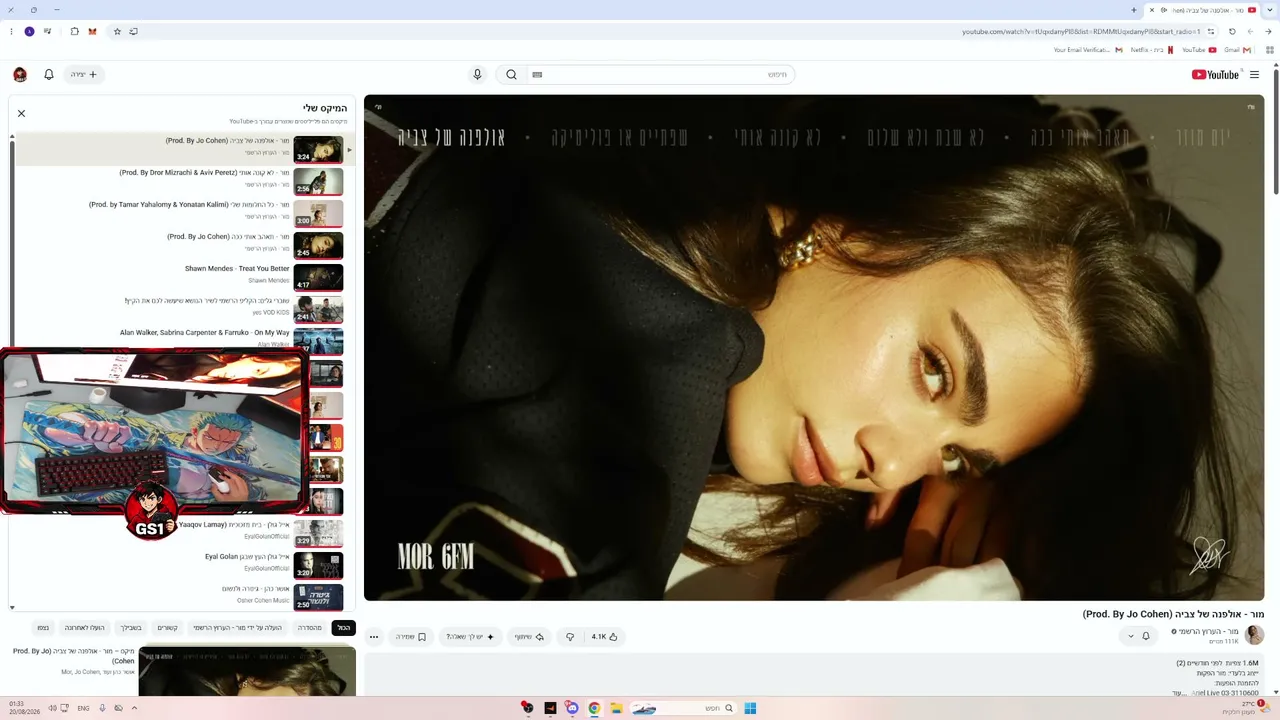
Task: Close the My Mix playlist panel
Action: 21,114
